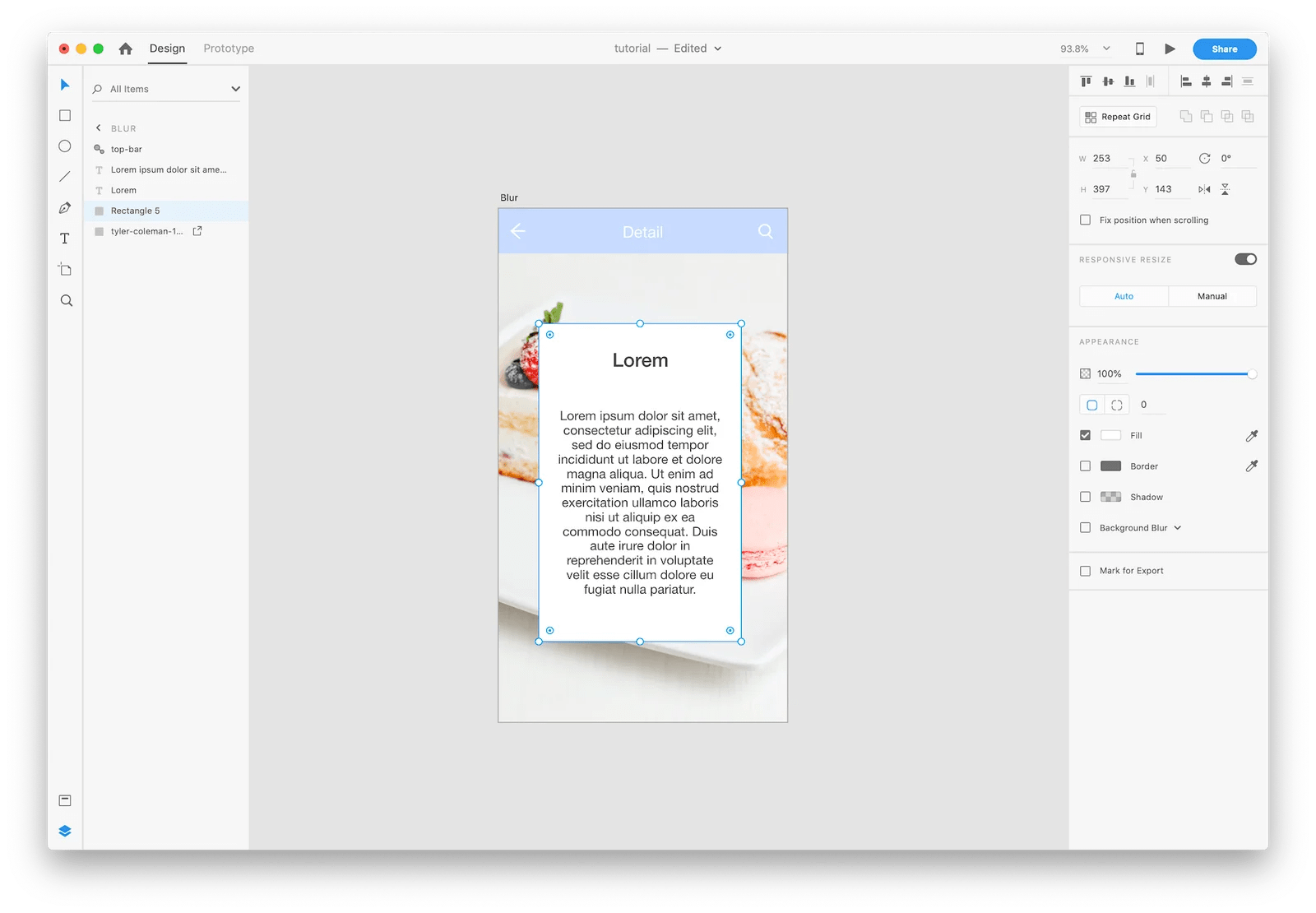Image resolution: width=1316 pixels, height=913 pixels.
Task: Align bottom edges icon
Action: 1130,81
